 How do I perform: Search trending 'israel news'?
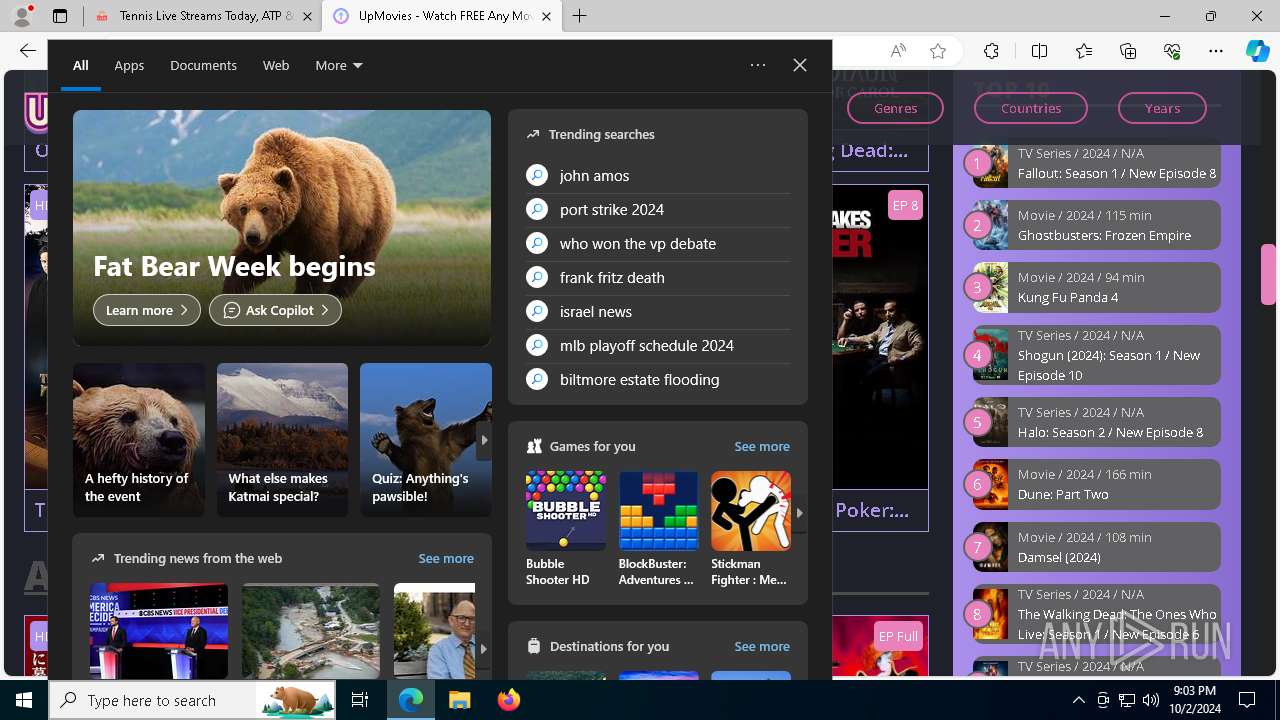coord(658,311)
